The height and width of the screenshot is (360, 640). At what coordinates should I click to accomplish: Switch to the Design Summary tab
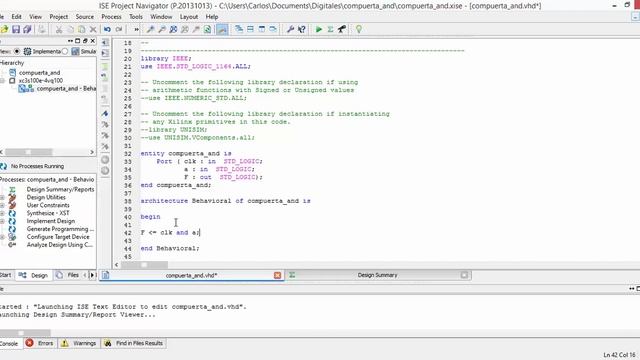coord(378,276)
